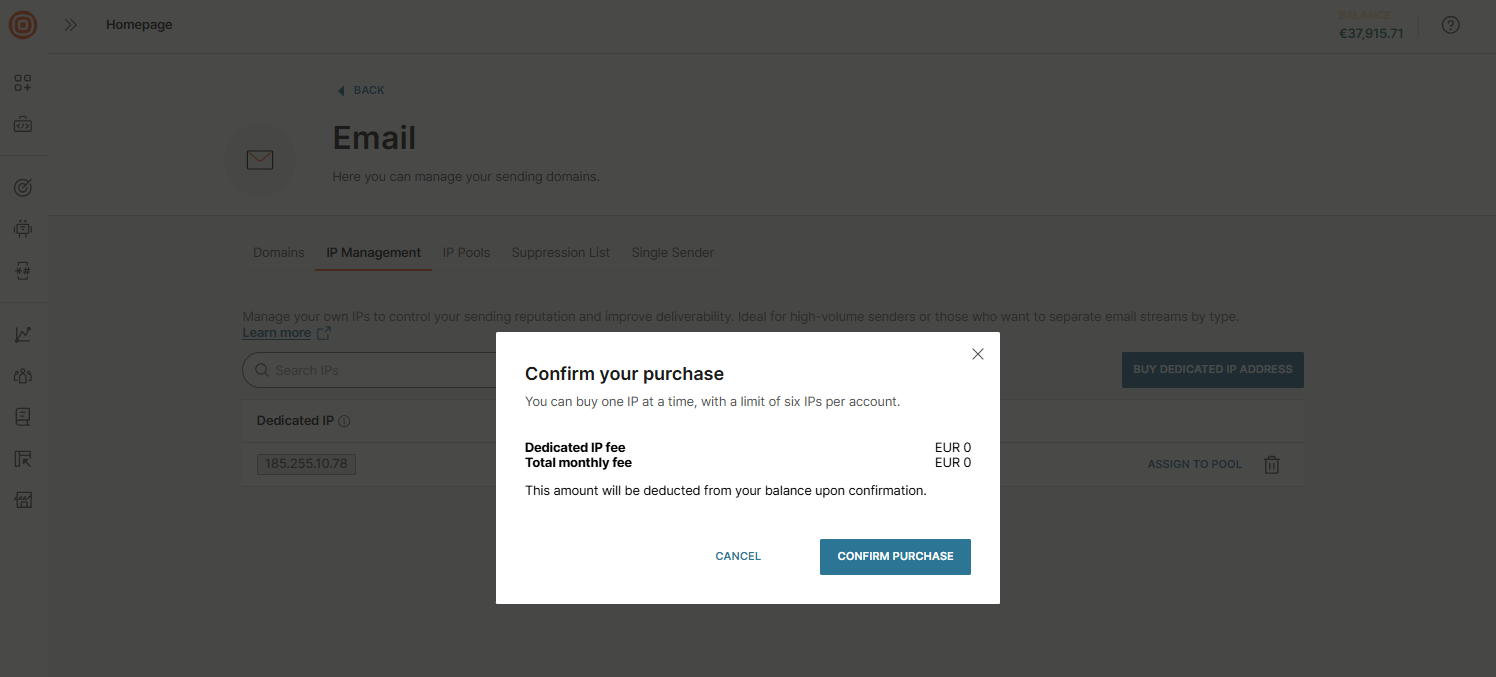Image resolution: width=1496 pixels, height=677 pixels.
Task: Open the chatbot builder icon in sidebar
Action: coord(23,228)
